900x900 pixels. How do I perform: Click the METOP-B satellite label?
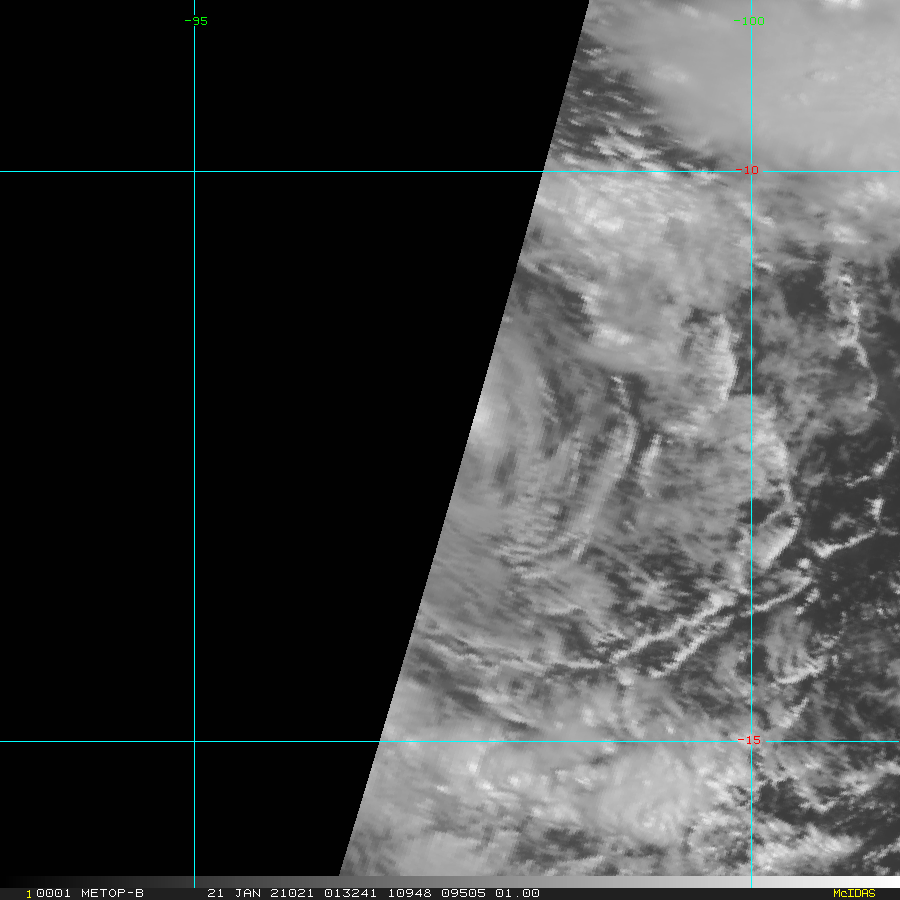[112, 893]
